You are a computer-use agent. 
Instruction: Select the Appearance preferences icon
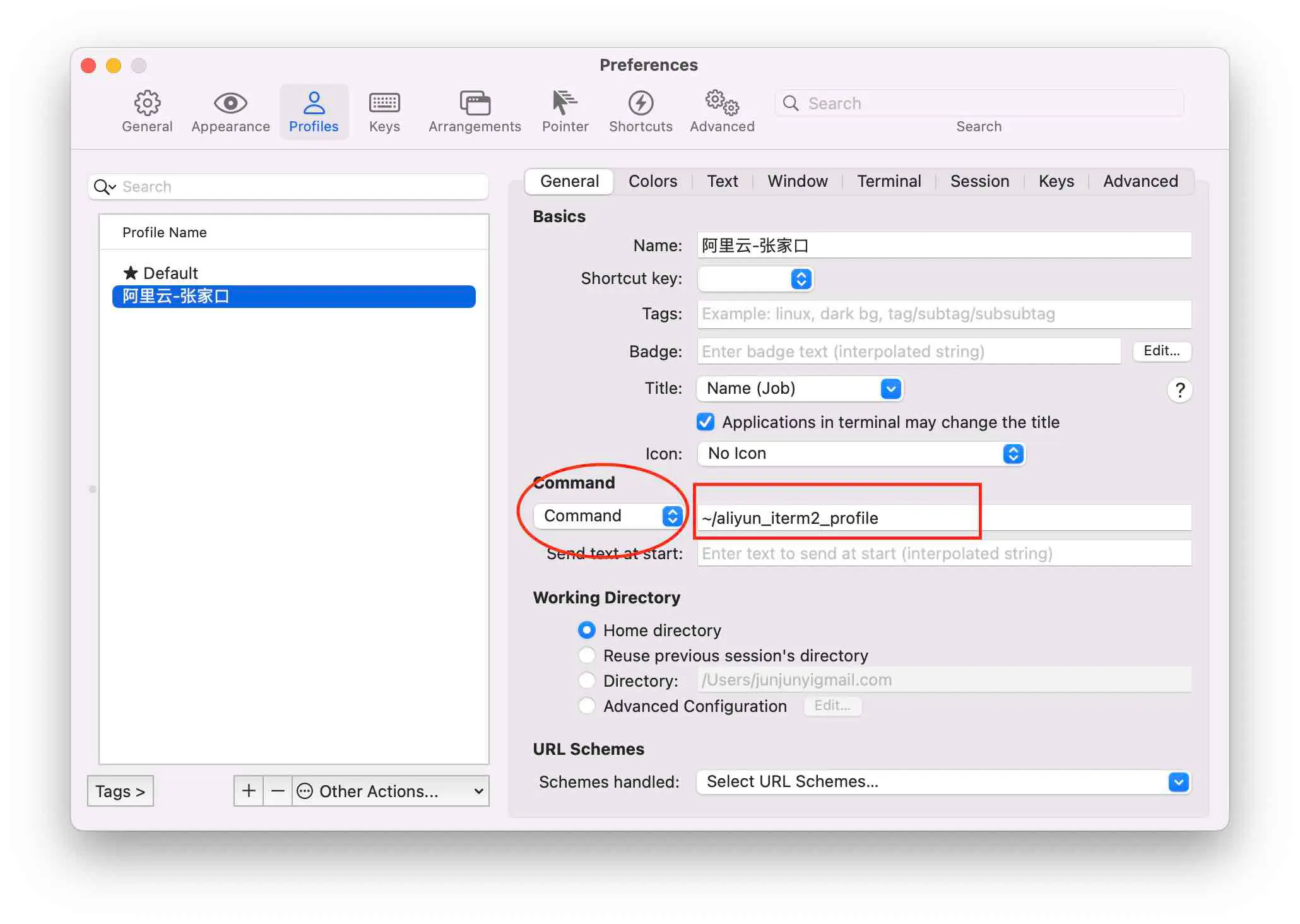tap(230, 111)
